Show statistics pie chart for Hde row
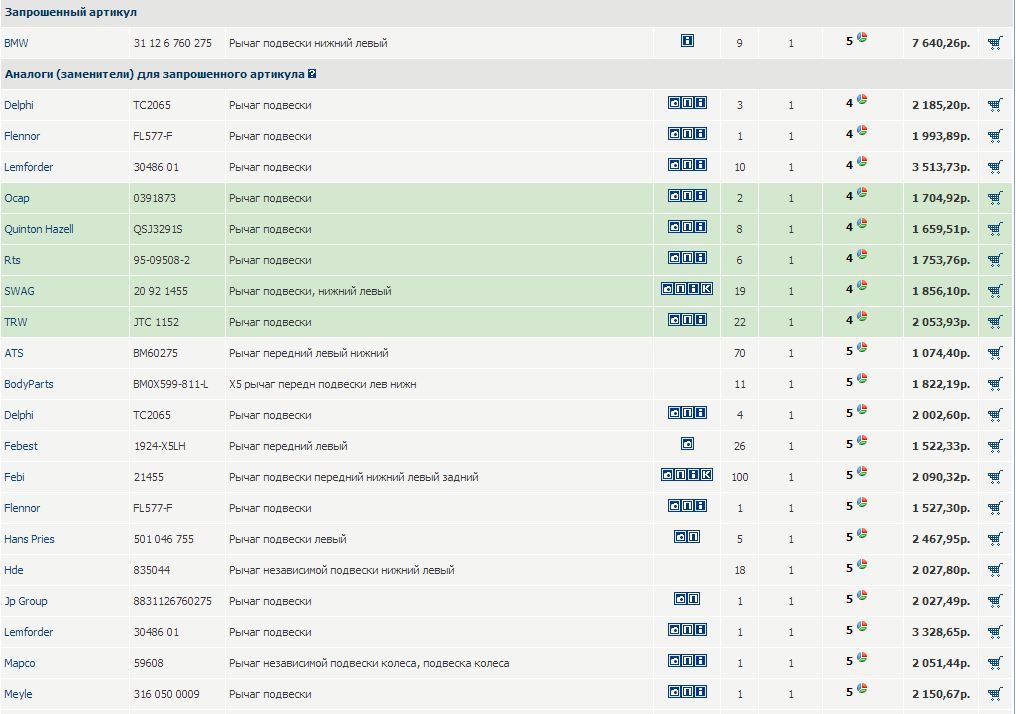1016x714 pixels. point(862,564)
